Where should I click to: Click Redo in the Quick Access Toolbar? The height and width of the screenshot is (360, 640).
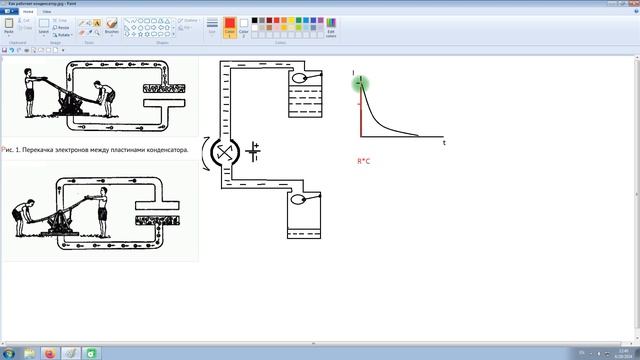(19, 50)
